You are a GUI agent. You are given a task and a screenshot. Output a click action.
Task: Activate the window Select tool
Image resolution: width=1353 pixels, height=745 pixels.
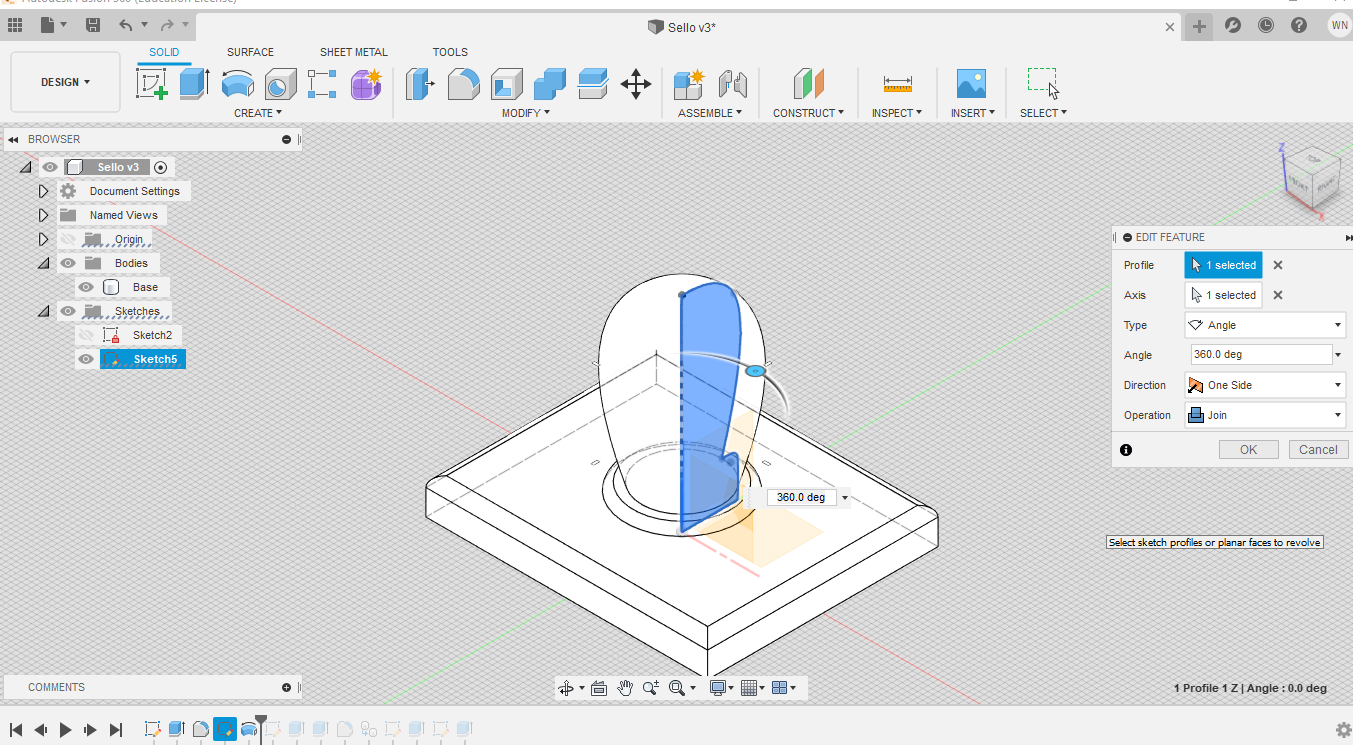[x=1043, y=83]
